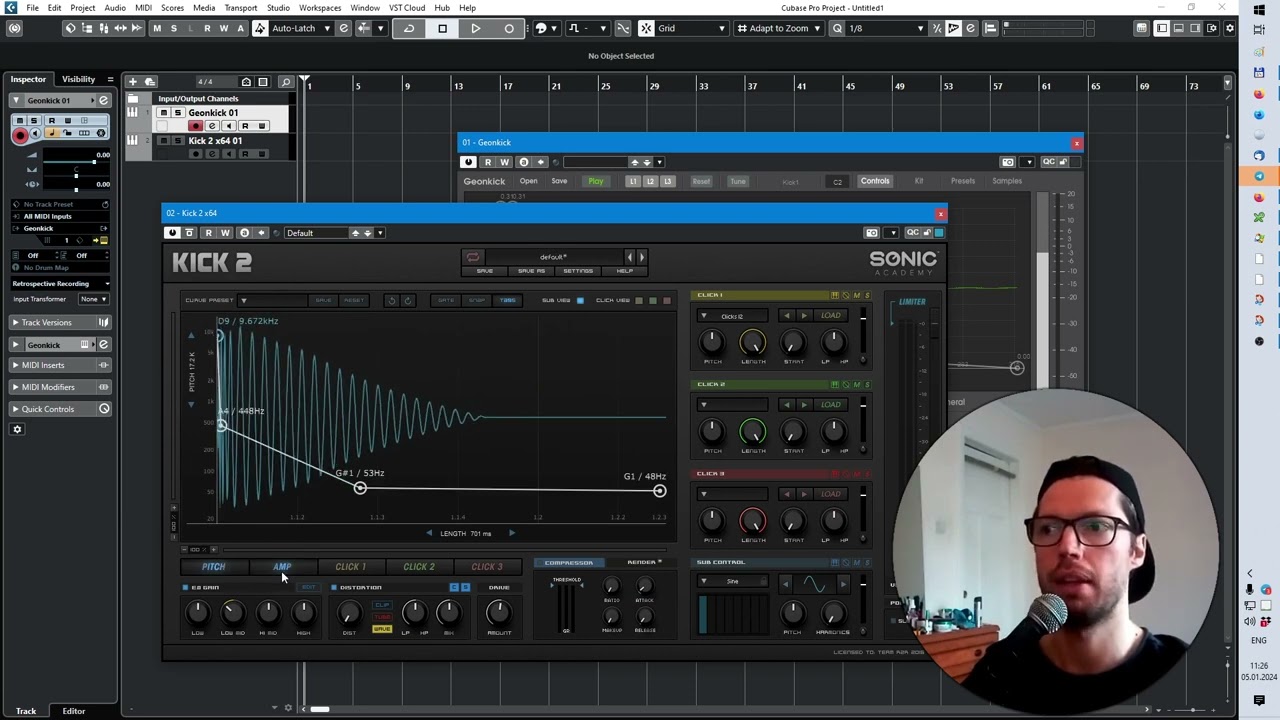Click the Stop transport button

[x=442, y=28]
